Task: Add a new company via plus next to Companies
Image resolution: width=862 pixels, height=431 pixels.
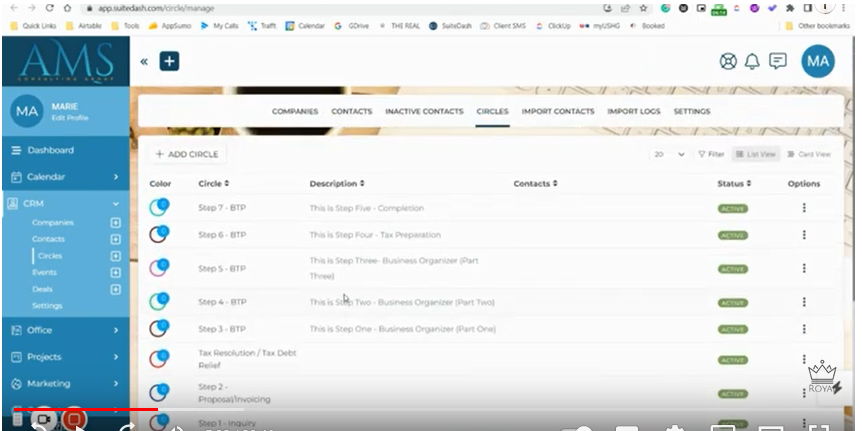Action: [x=115, y=223]
